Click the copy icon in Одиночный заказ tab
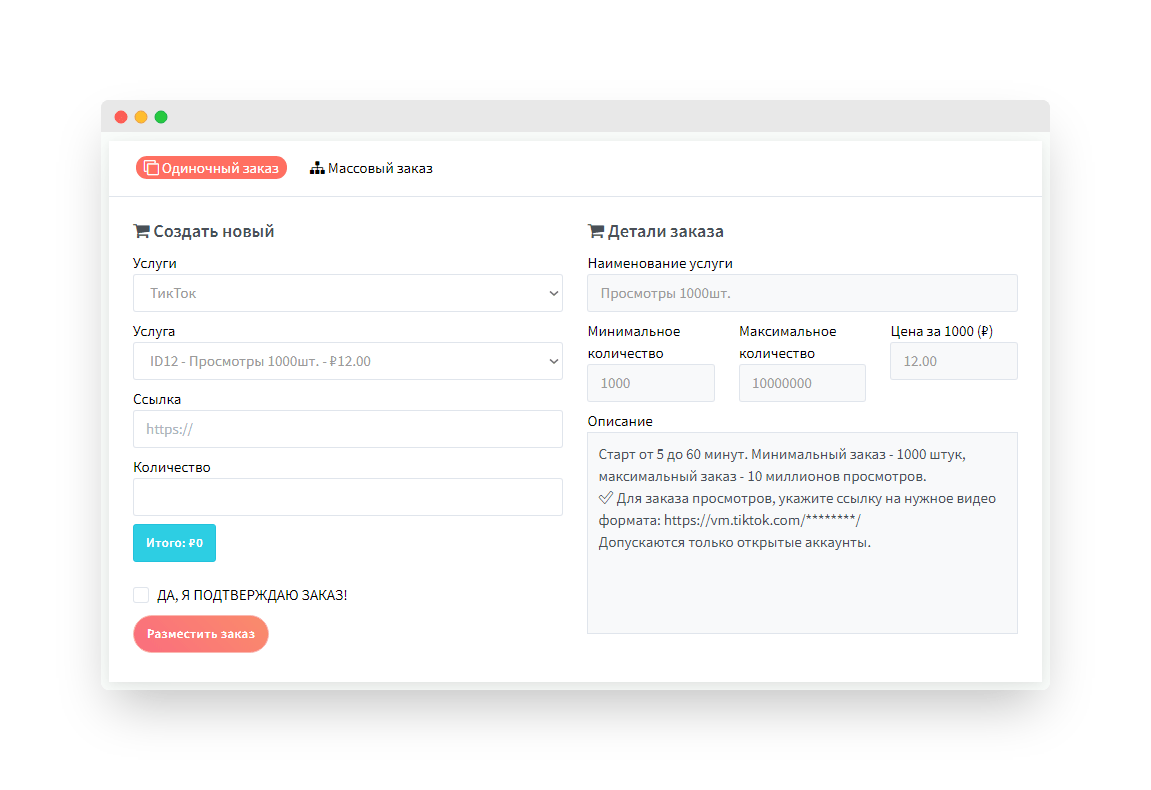The height and width of the screenshot is (790, 1151). (151, 168)
